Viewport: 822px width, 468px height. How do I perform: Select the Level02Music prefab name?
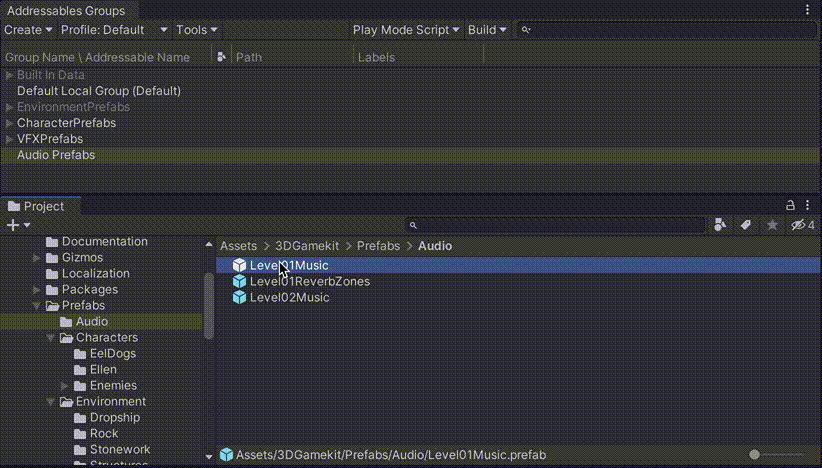pyautogui.click(x=289, y=298)
